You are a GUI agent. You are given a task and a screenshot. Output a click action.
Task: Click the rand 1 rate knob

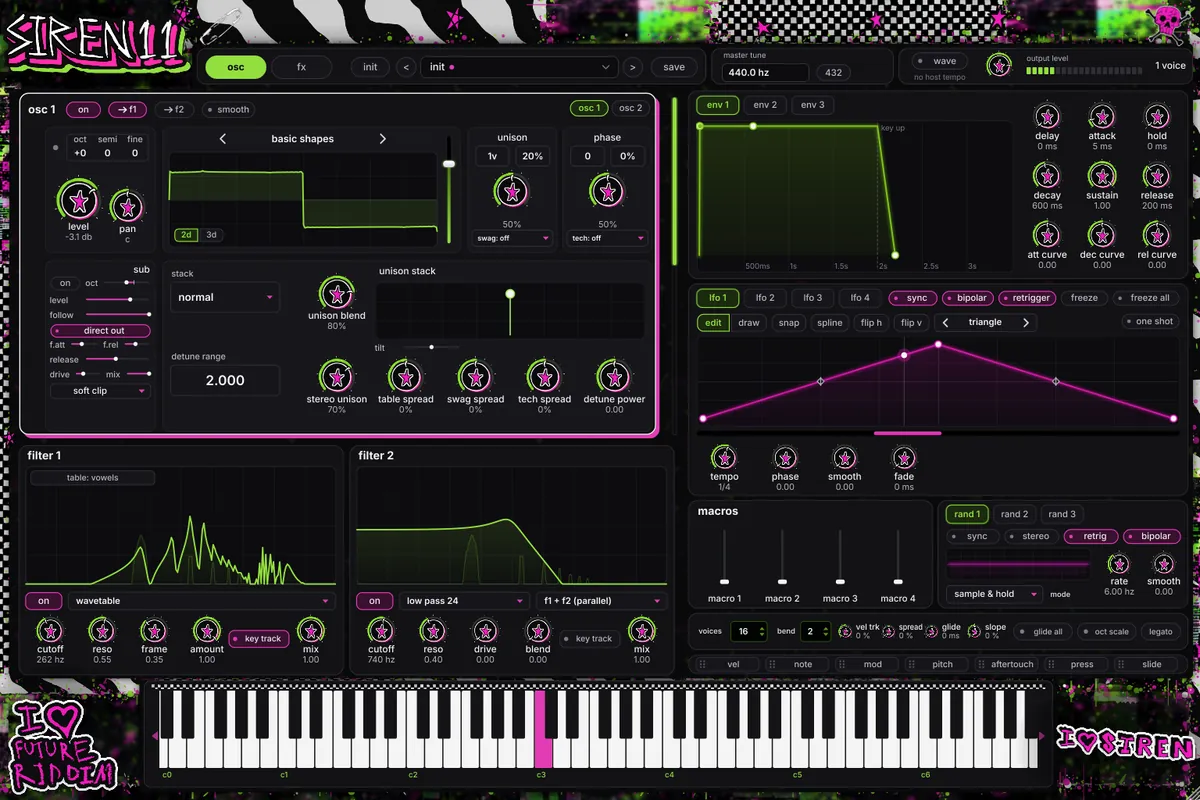coord(1119,565)
